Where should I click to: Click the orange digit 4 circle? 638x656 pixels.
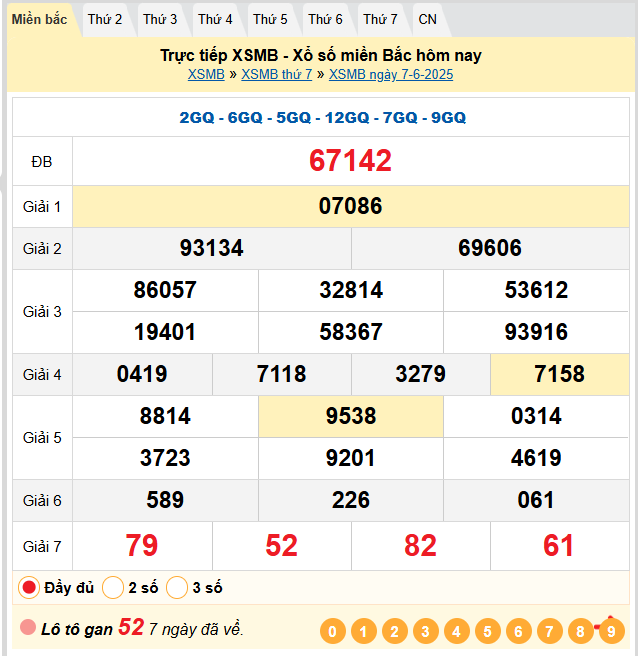tap(456, 631)
